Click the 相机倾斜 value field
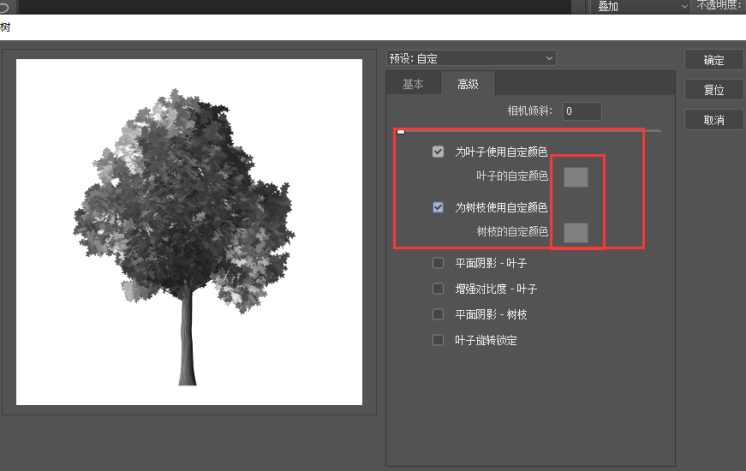 [x=581, y=112]
